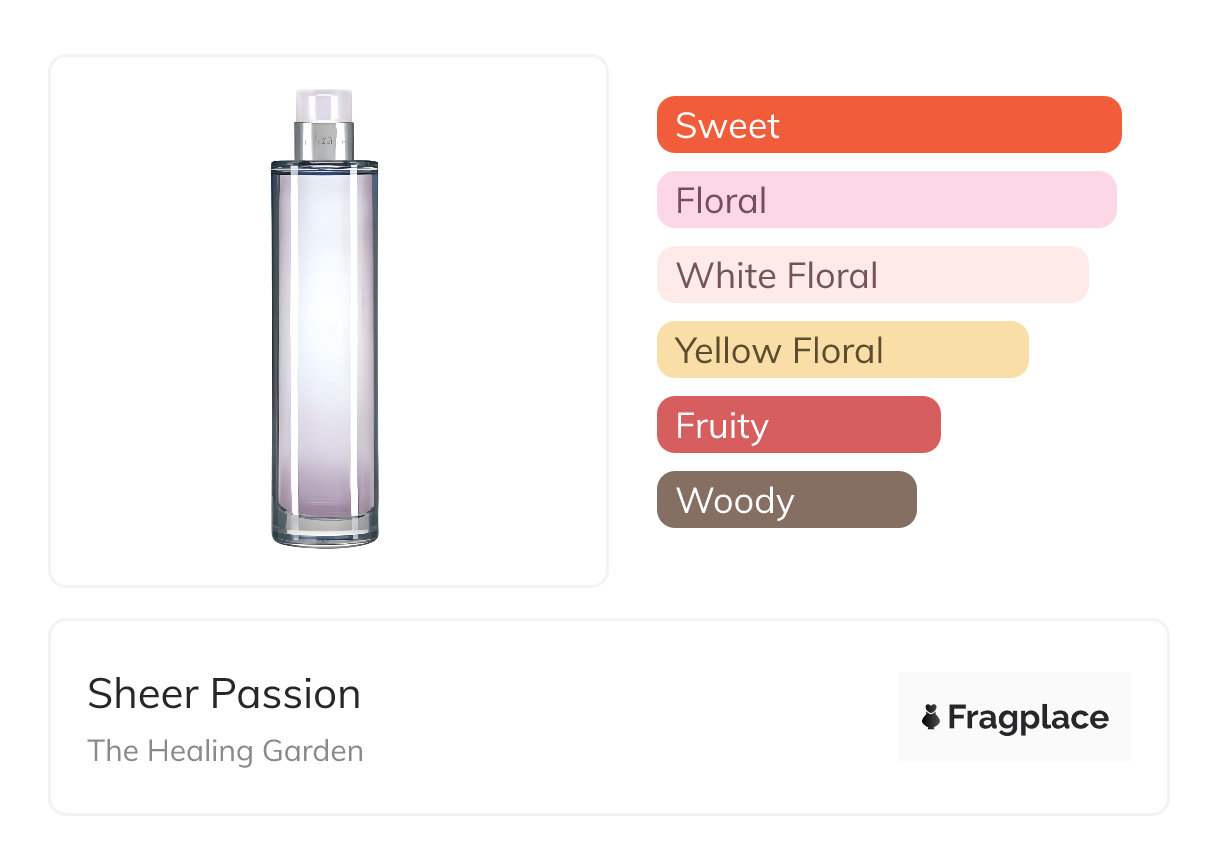The image size is (1218, 864).
Task: Open the Sheer Passion bottle image
Action: point(324,320)
